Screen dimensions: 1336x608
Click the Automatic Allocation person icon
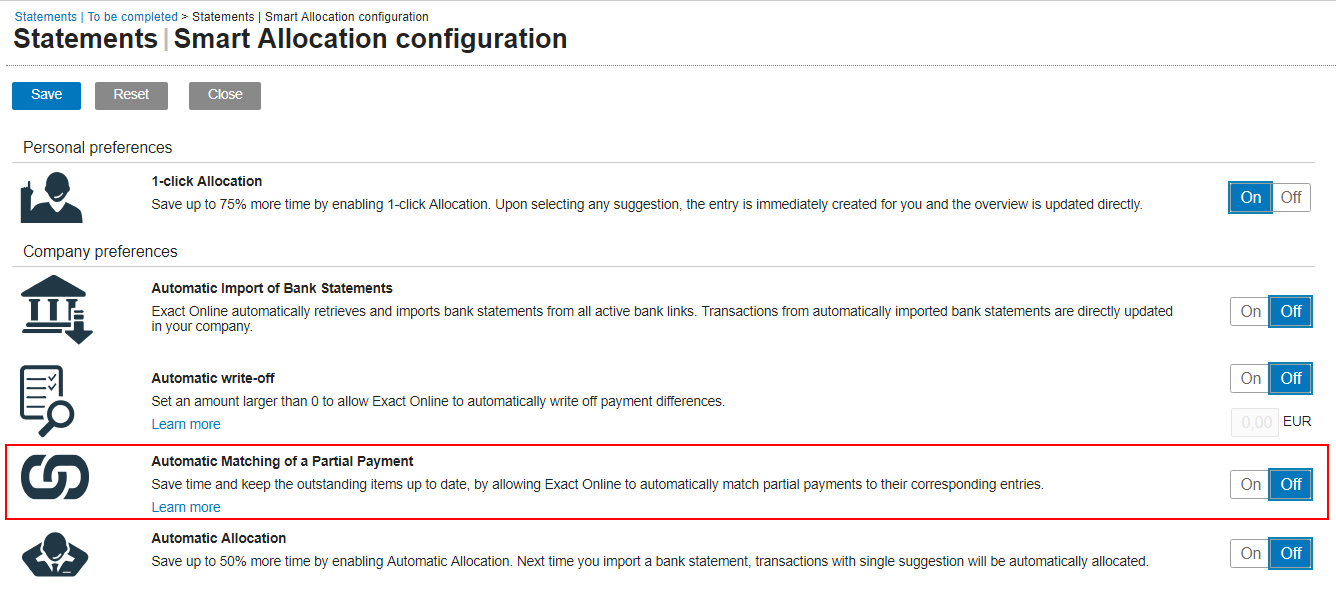(x=55, y=553)
